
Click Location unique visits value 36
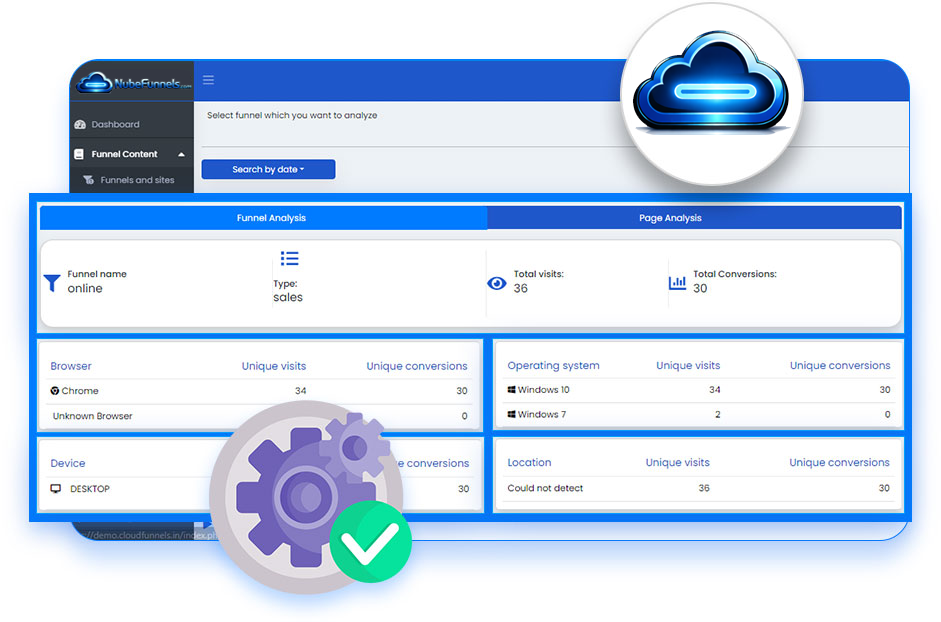tap(704, 488)
